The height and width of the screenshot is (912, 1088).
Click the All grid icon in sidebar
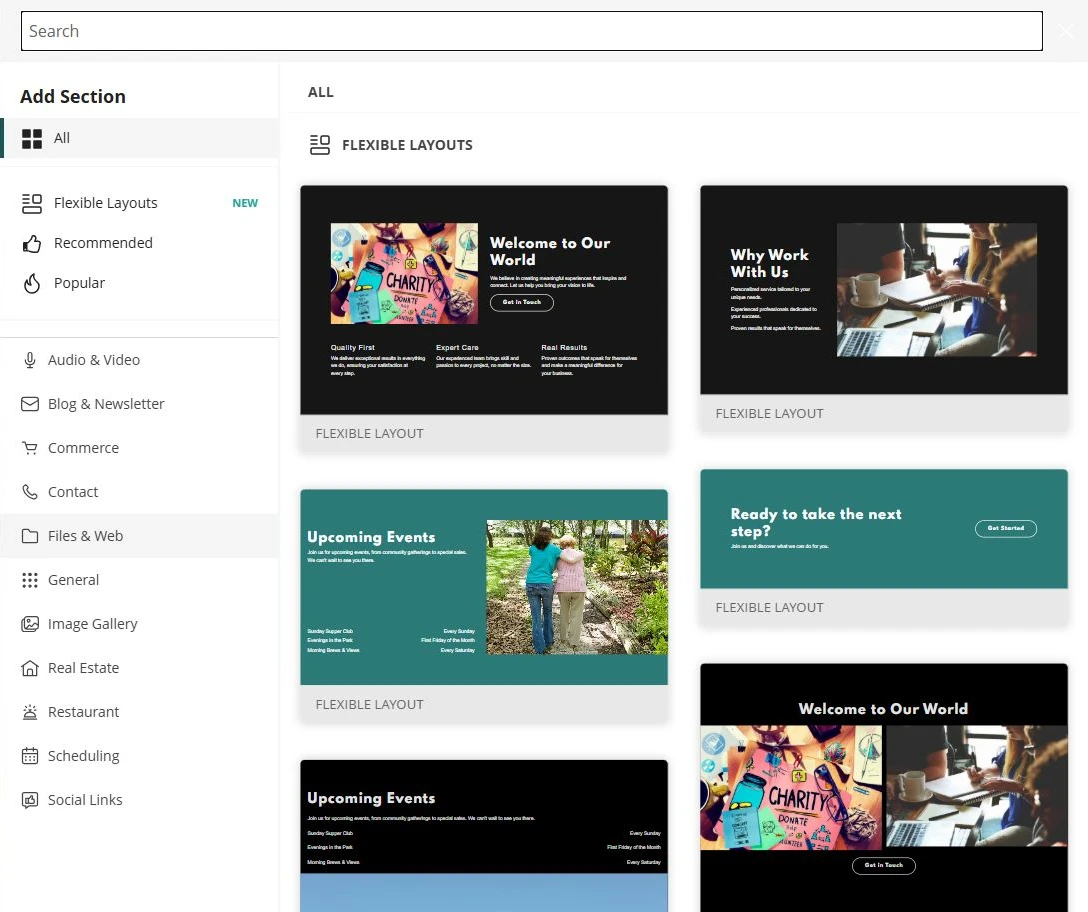tap(32, 139)
